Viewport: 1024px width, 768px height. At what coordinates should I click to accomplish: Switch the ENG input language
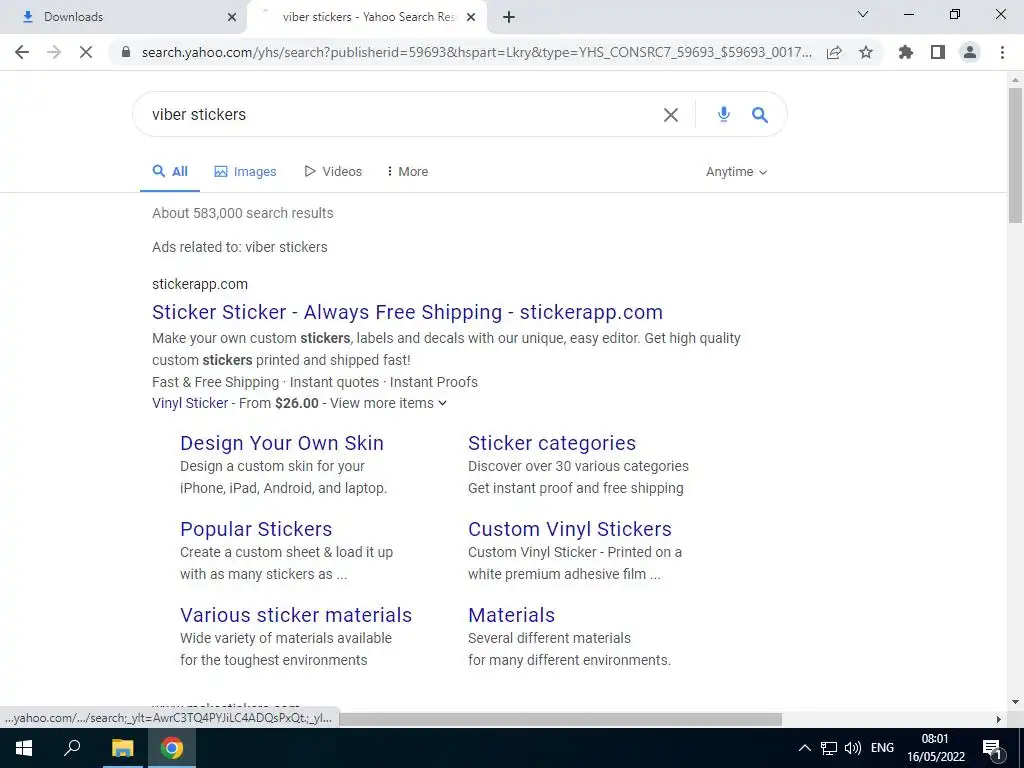pyautogui.click(x=882, y=748)
